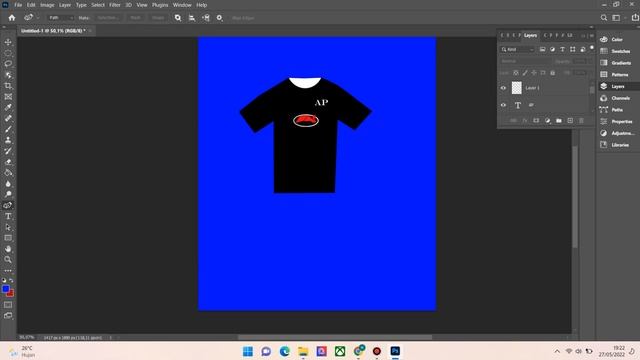640x360 pixels.
Task: Click the red background color swatch
Action: point(11,294)
